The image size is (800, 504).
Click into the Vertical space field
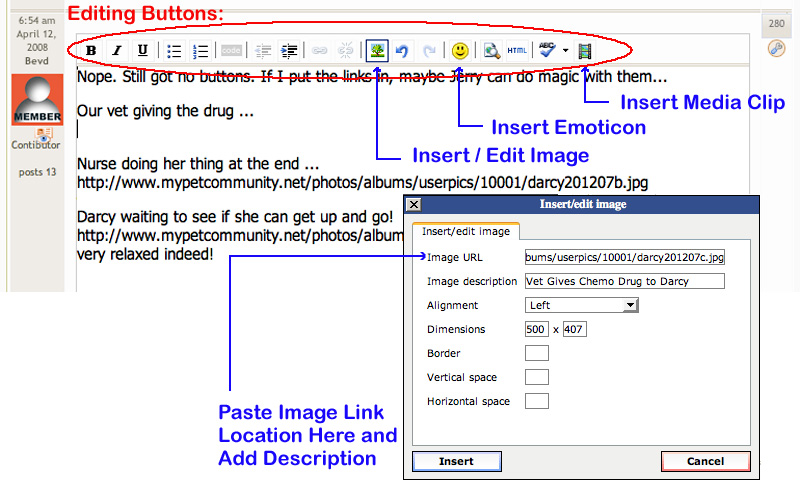tap(537, 377)
